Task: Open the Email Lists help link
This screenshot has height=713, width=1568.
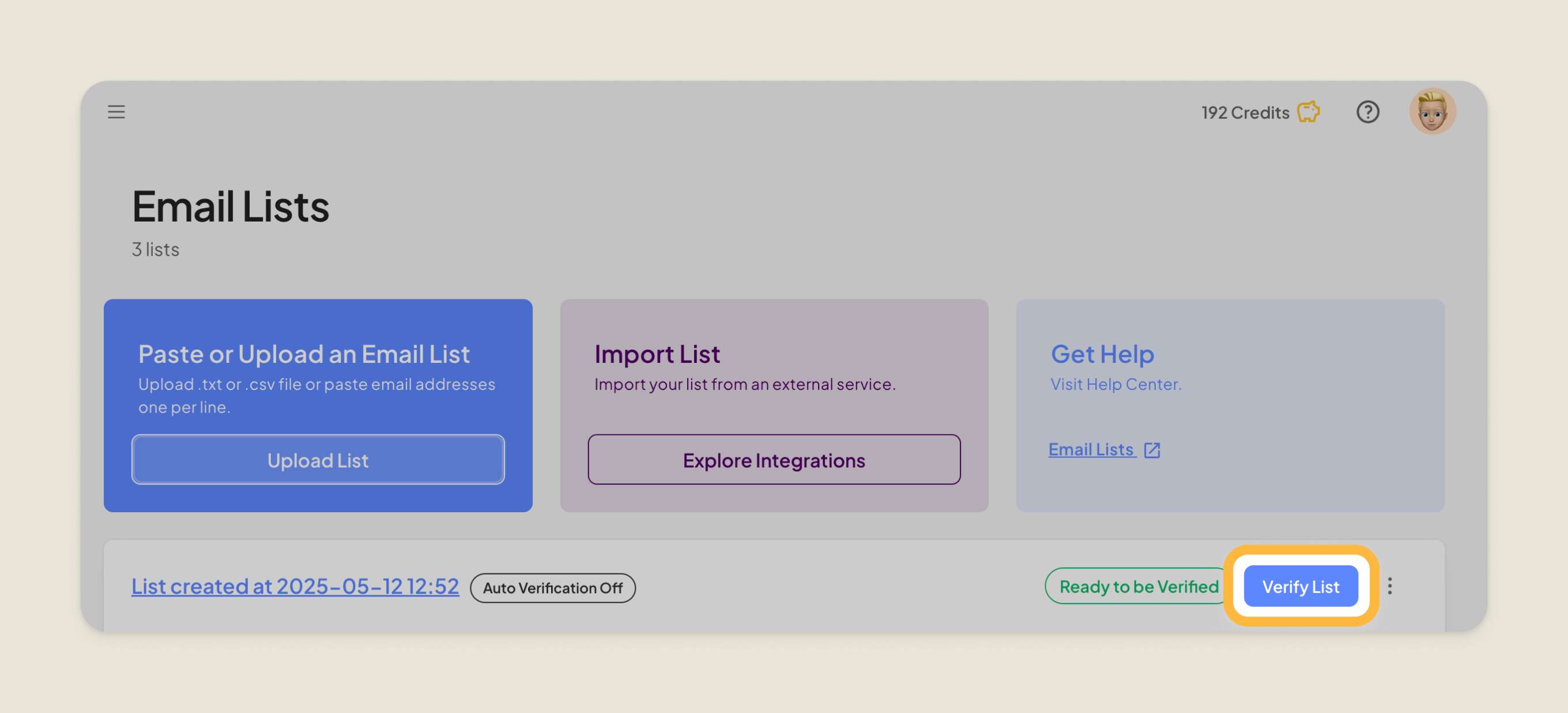Action: point(1091,449)
